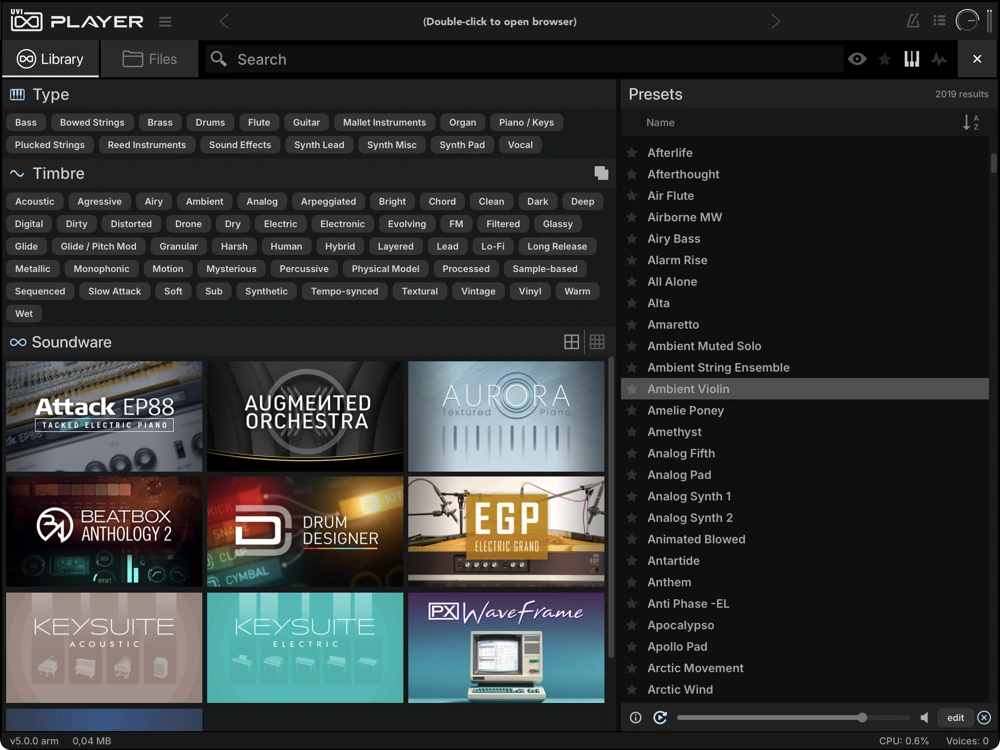This screenshot has width=1000, height=750.
Task: Filter by Piano / Keys type
Action: (526, 122)
